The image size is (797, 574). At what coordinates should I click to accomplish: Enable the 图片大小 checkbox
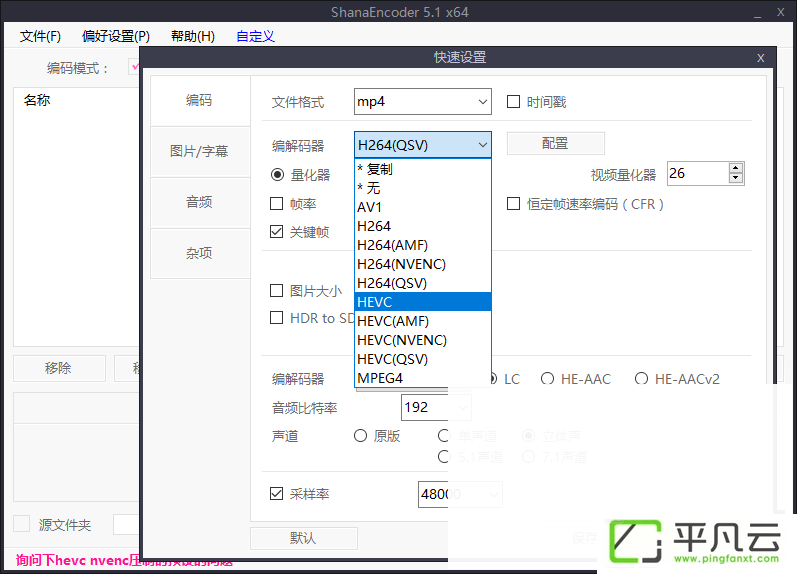tap(277, 291)
